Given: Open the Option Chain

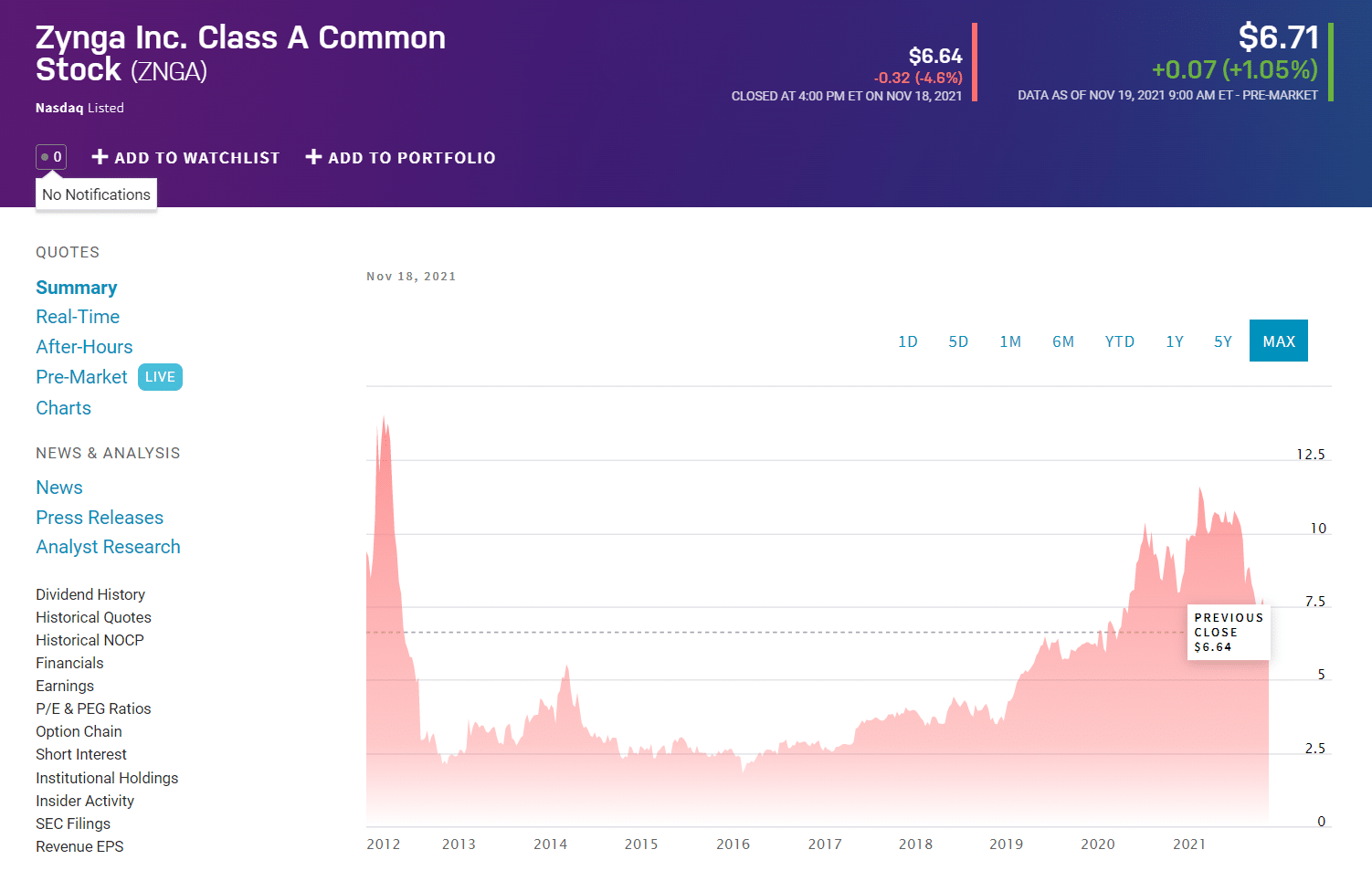Looking at the screenshot, I should [x=79, y=731].
